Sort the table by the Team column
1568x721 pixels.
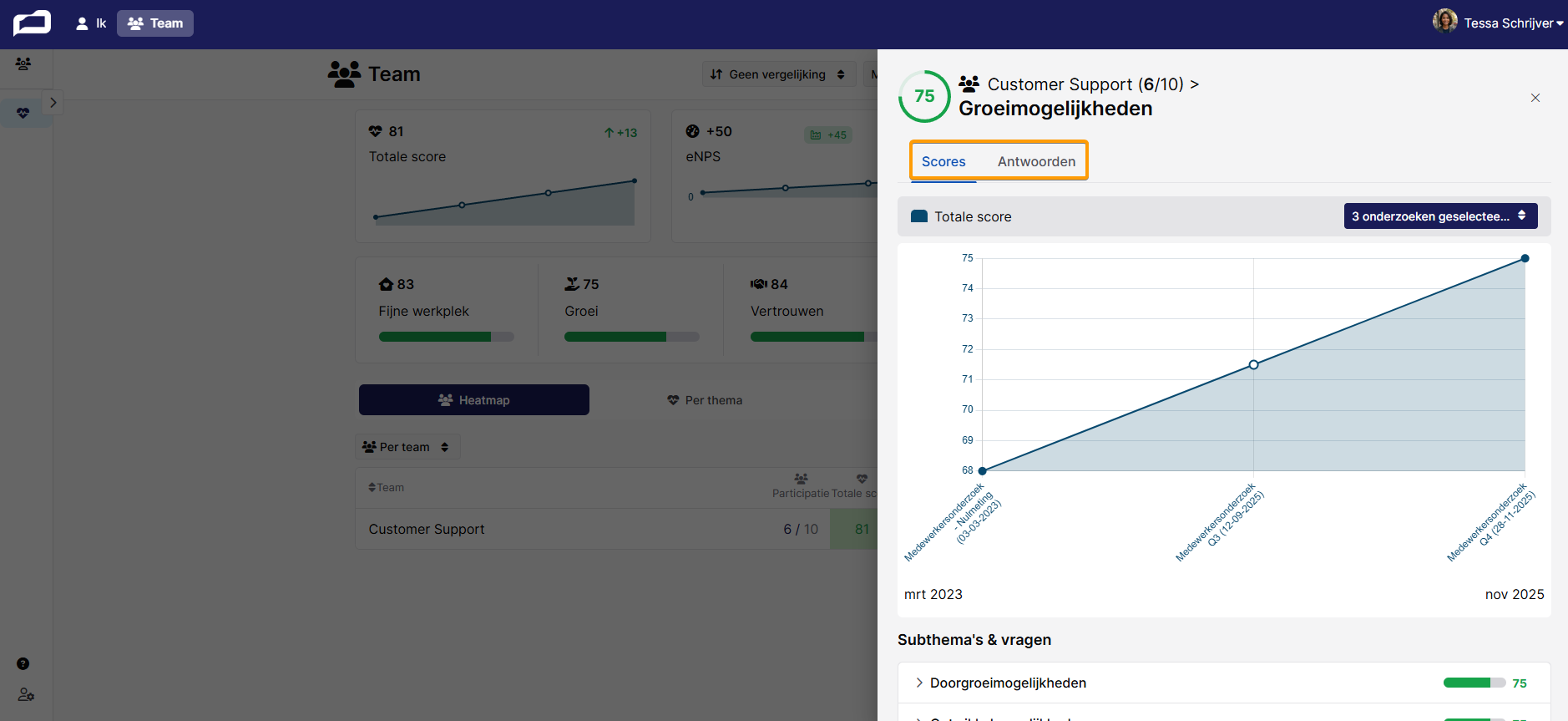click(386, 488)
